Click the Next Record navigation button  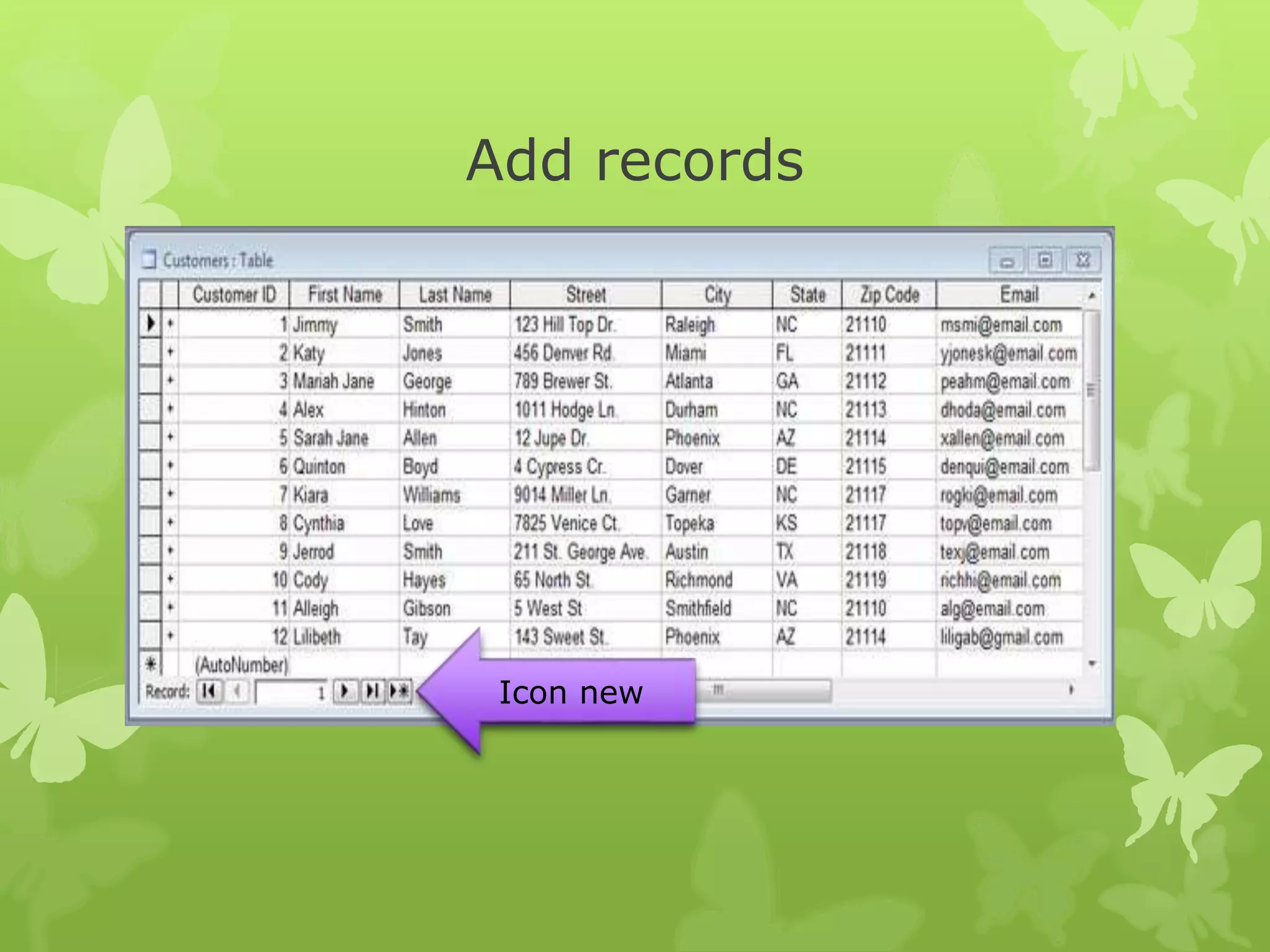coord(345,690)
